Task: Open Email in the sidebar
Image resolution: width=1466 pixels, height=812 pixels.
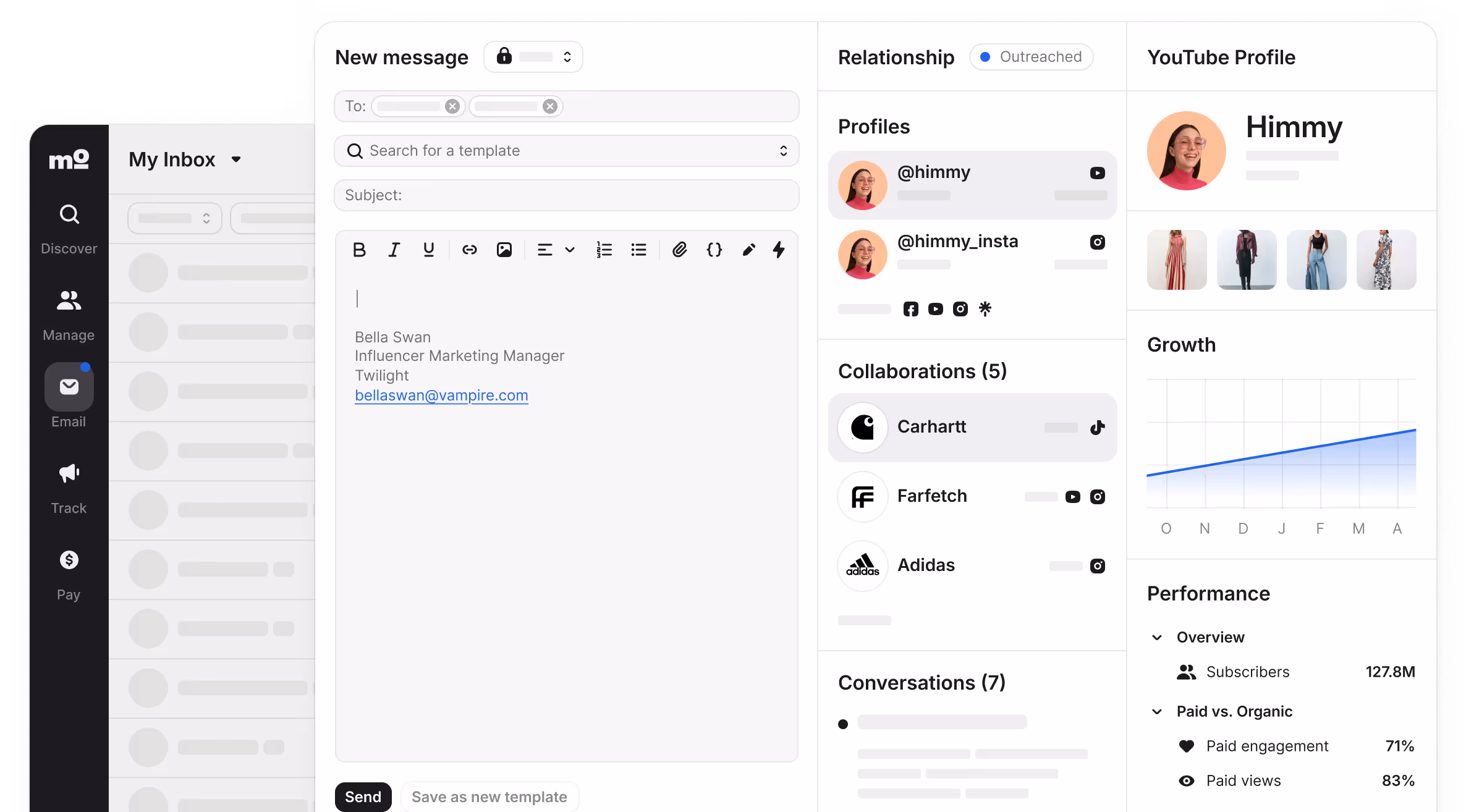Action: pos(69,395)
